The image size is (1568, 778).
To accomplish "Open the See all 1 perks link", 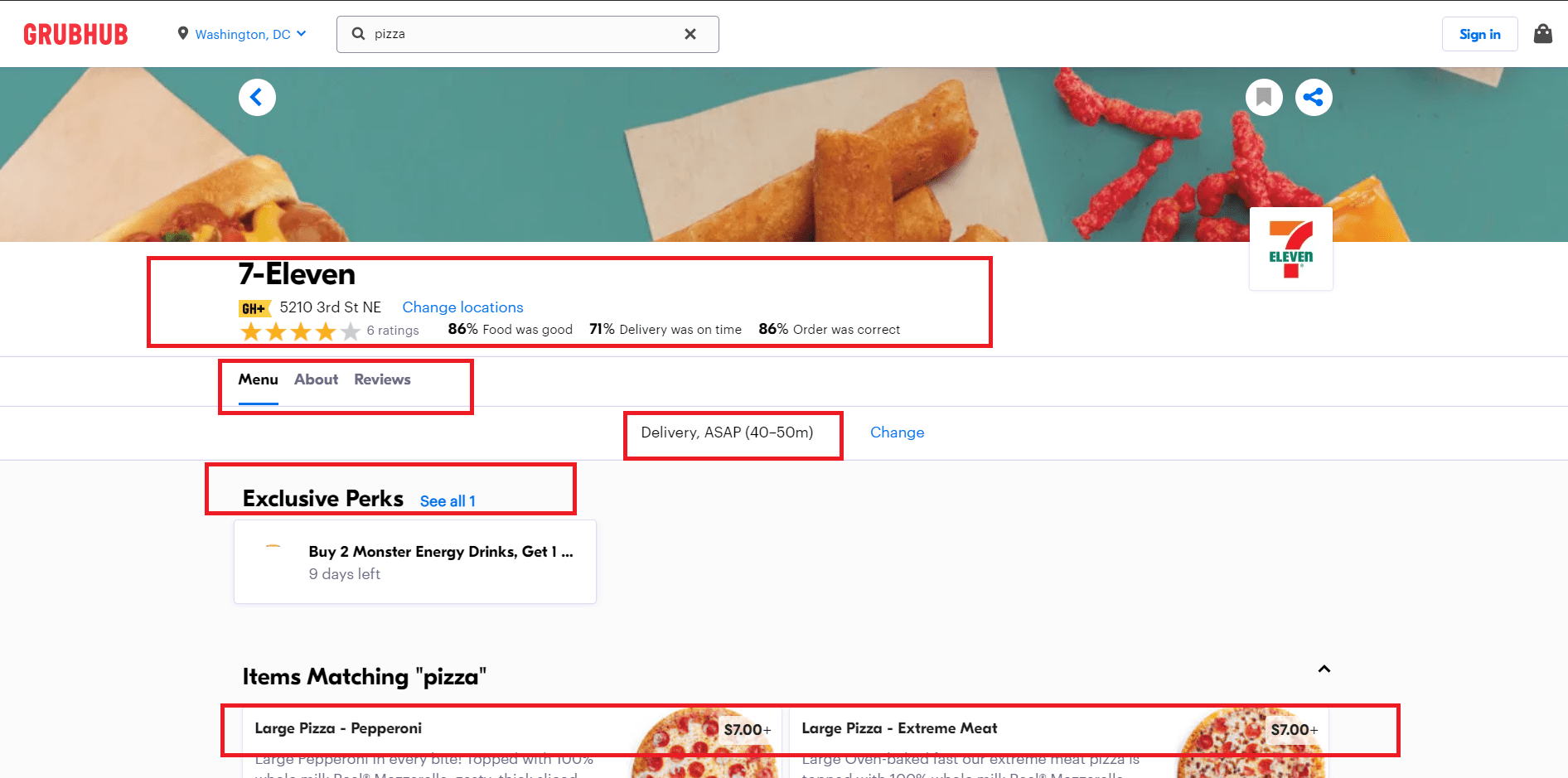I will (448, 501).
